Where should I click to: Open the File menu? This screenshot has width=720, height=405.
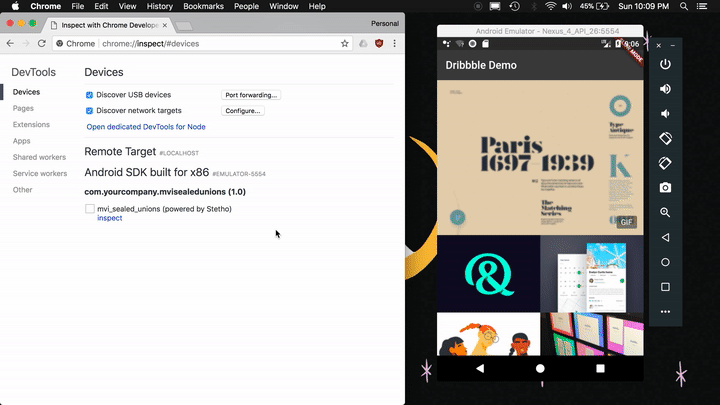(78, 6)
